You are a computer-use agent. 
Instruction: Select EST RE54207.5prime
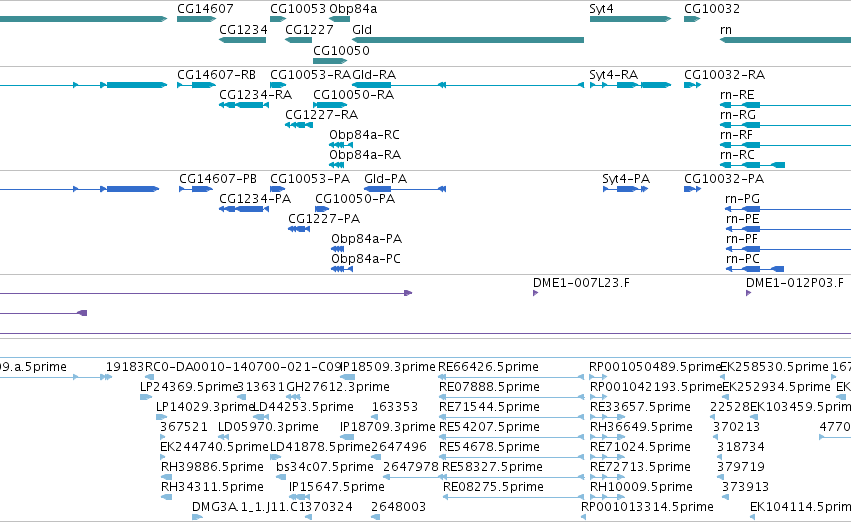point(489,427)
